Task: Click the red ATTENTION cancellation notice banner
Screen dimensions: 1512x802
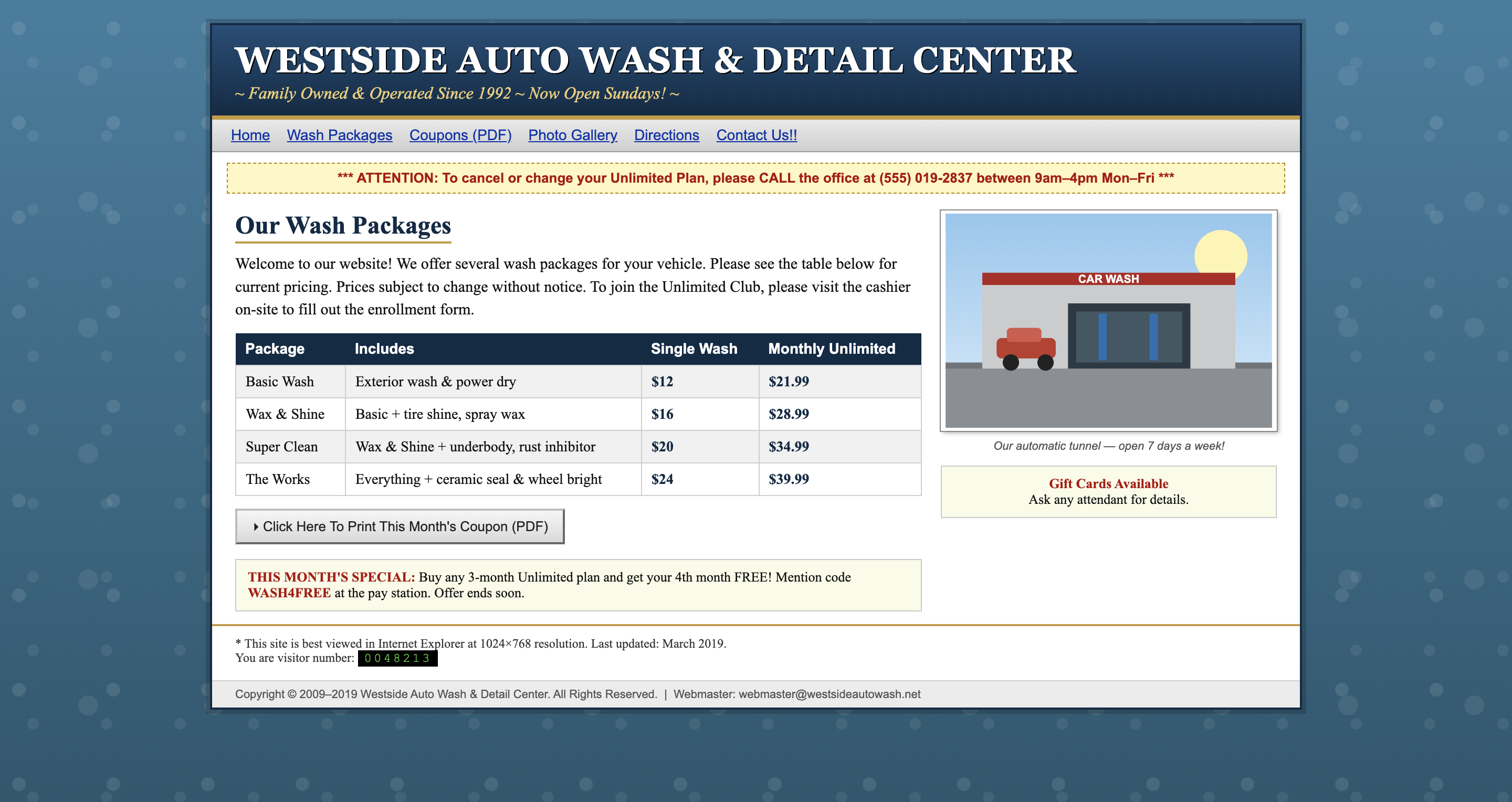Action: click(755, 178)
